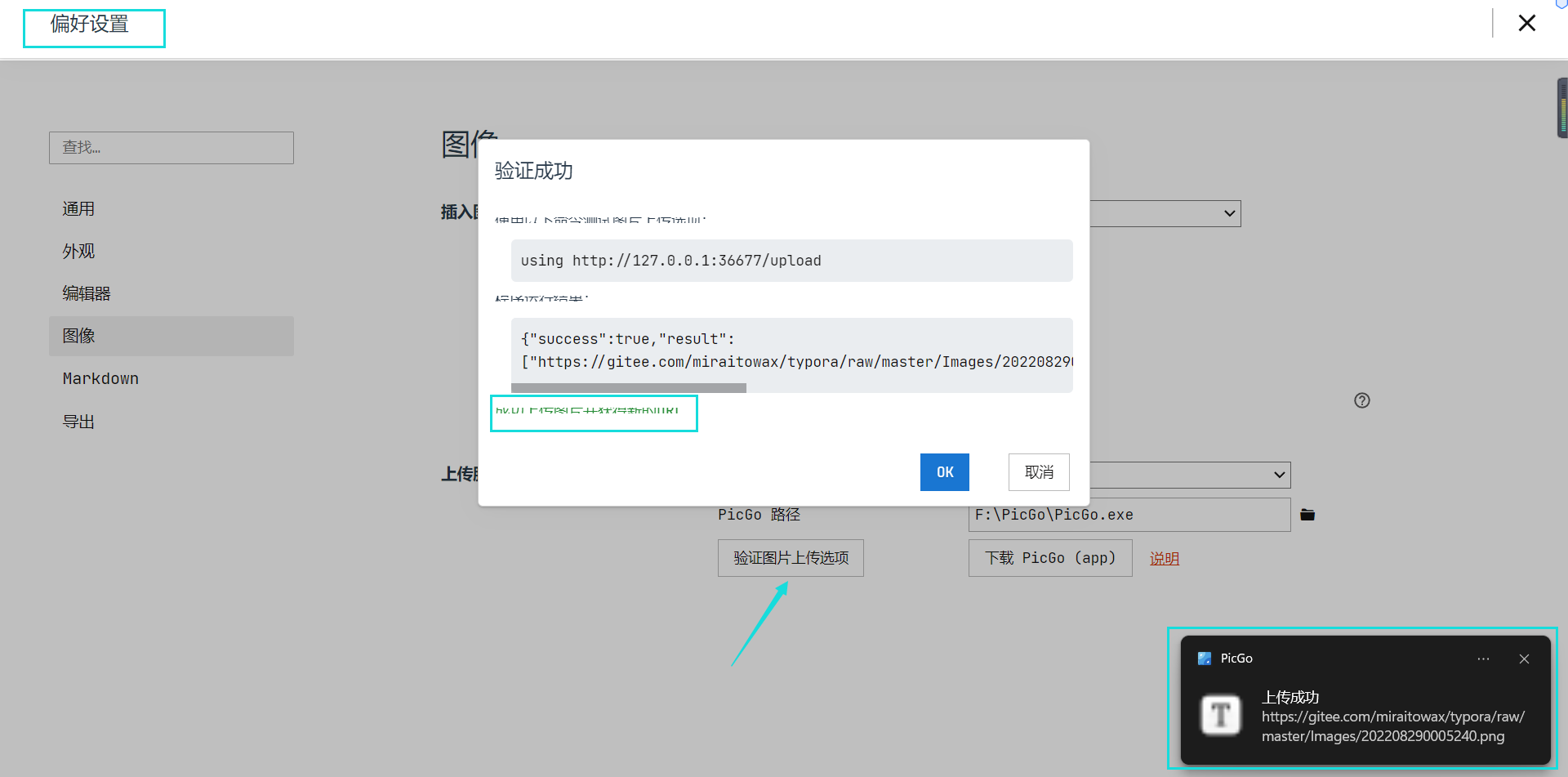This screenshot has height=777, width=1568.
Task: Click the 偏好设置 window title
Action: click(90, 24)
